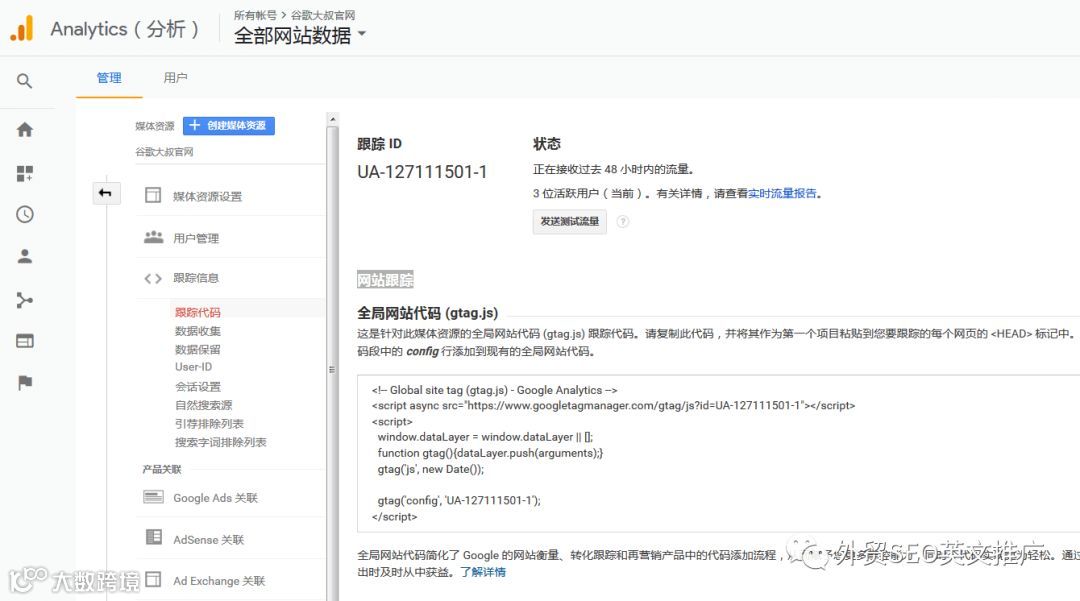The image size is (1080, 601).
Task: Click the help question mark icon
Action: click(x=623, y=222)
